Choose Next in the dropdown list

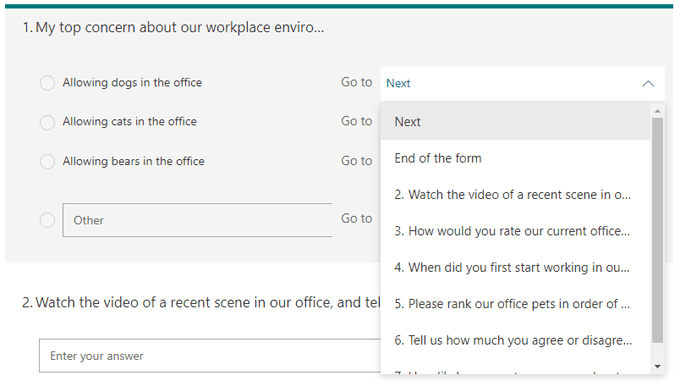516,121
